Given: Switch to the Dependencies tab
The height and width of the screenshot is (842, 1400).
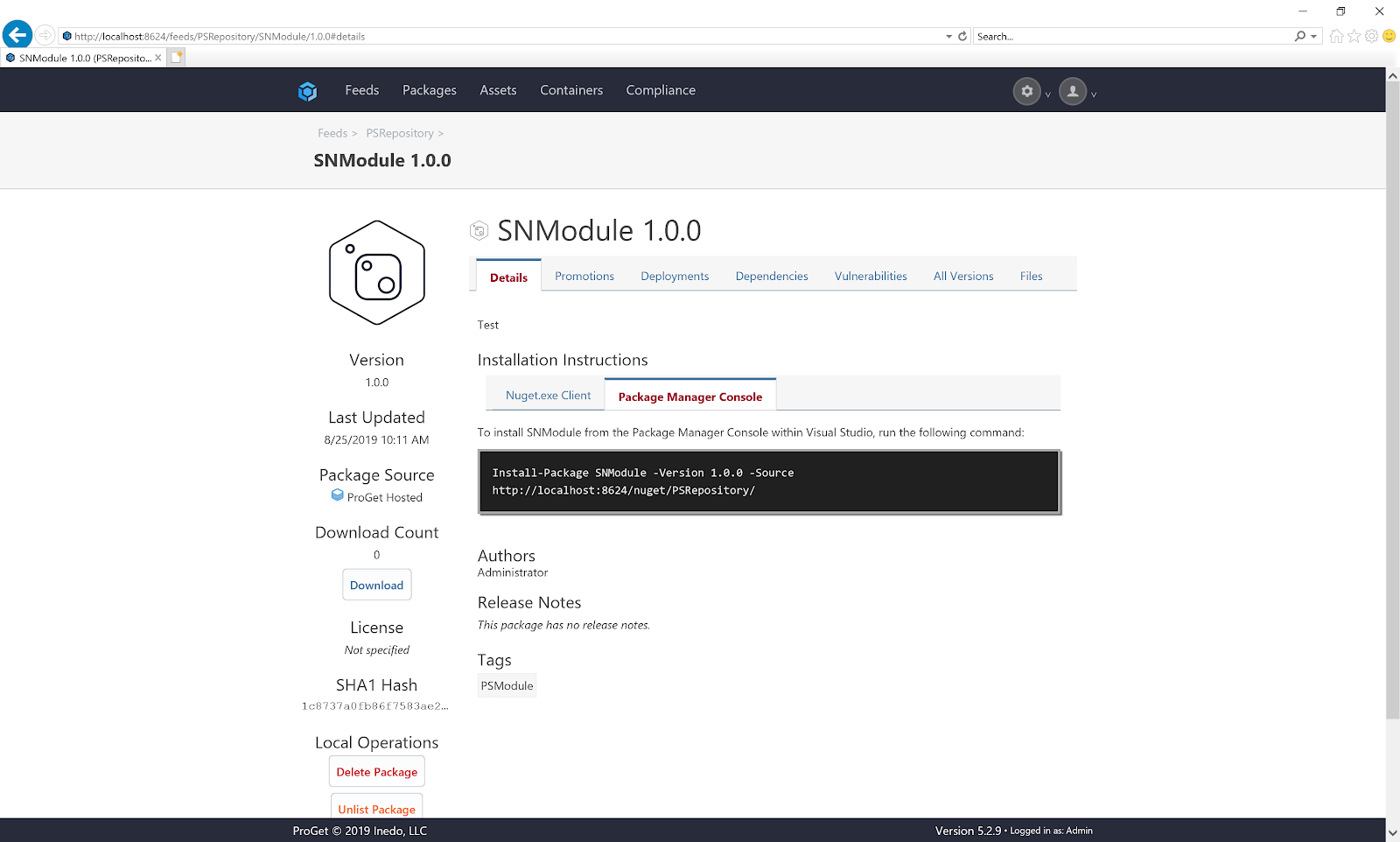Looking at the screenshot, I should click(x=772, y=276).
